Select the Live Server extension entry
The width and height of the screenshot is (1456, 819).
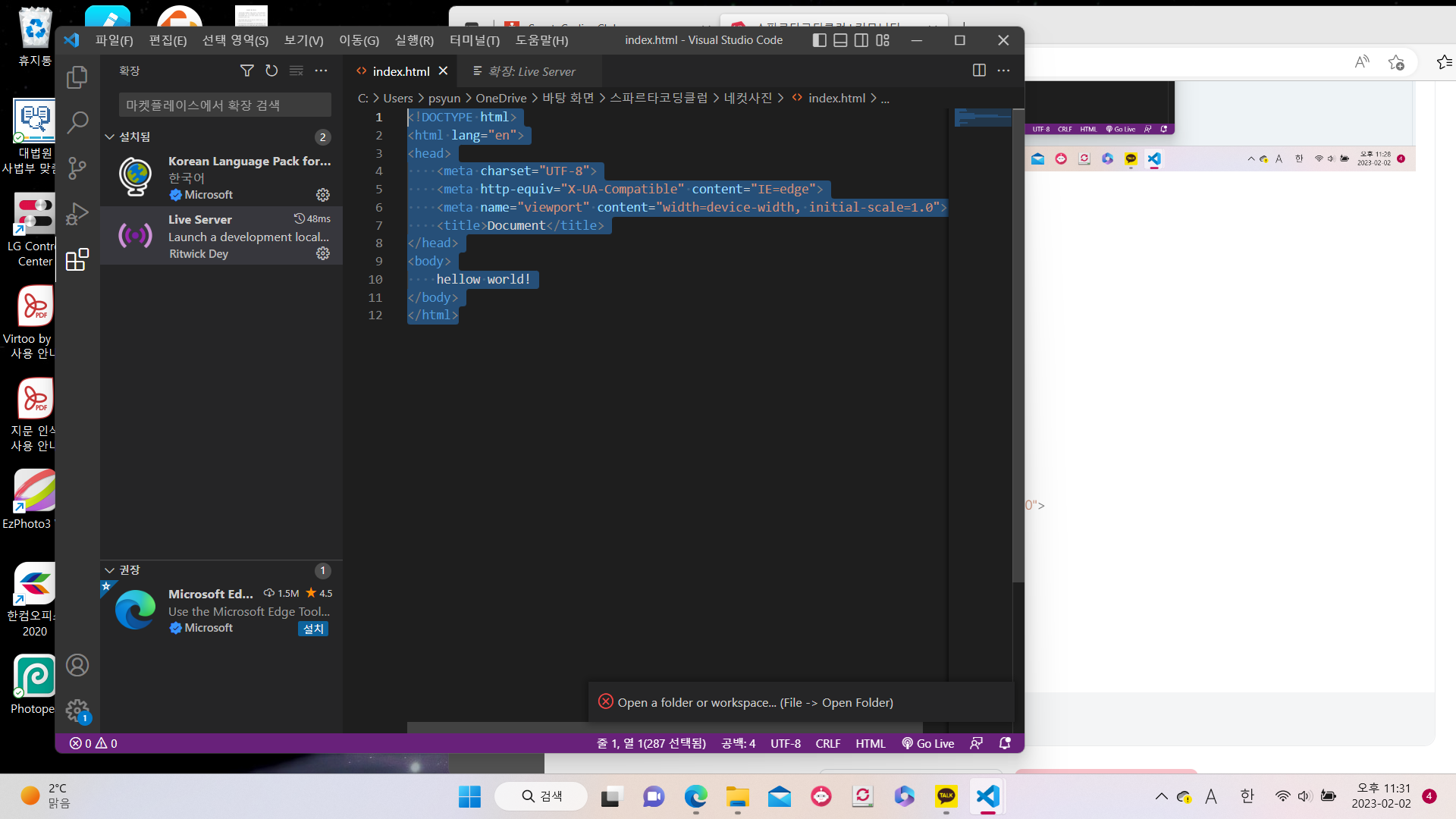pos(221,236)
